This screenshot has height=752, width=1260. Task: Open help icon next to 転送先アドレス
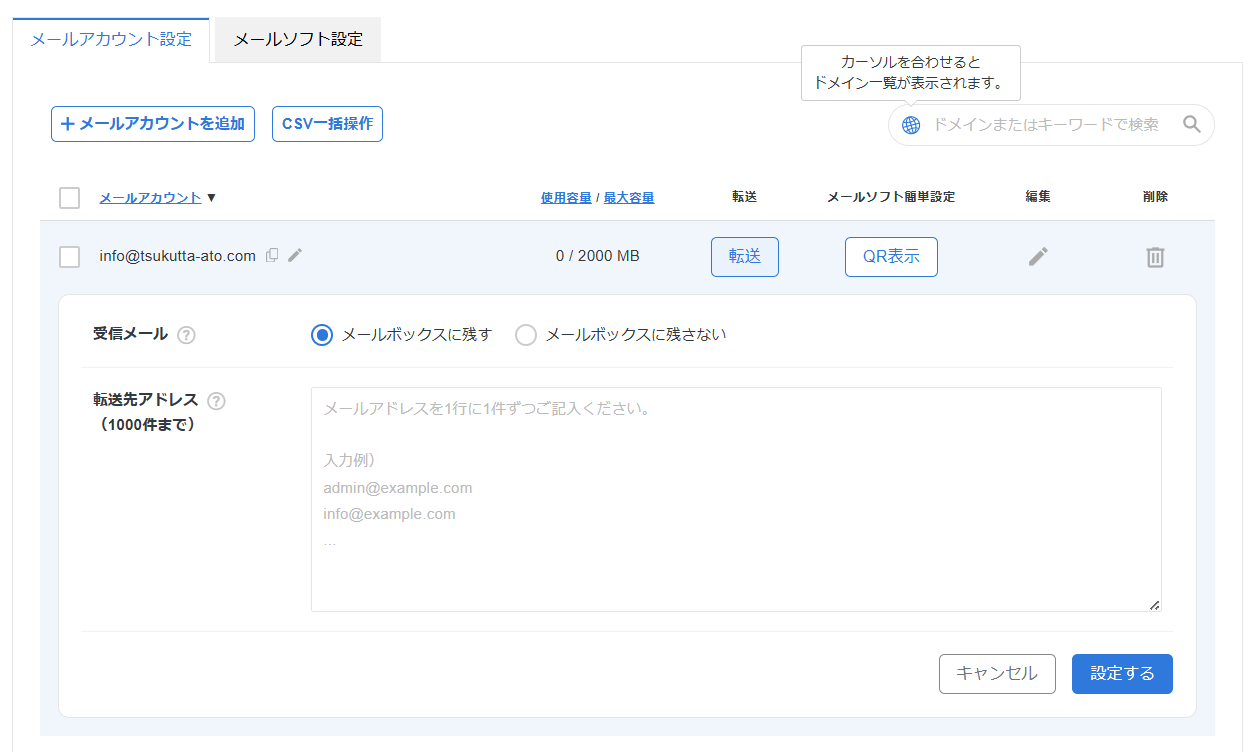coord(216,401)
